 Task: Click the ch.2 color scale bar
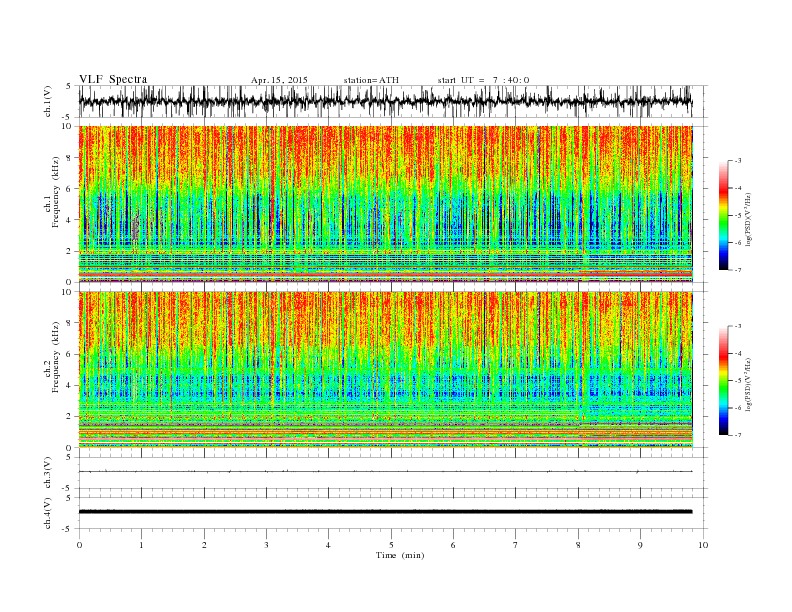[x=724, y=380]
